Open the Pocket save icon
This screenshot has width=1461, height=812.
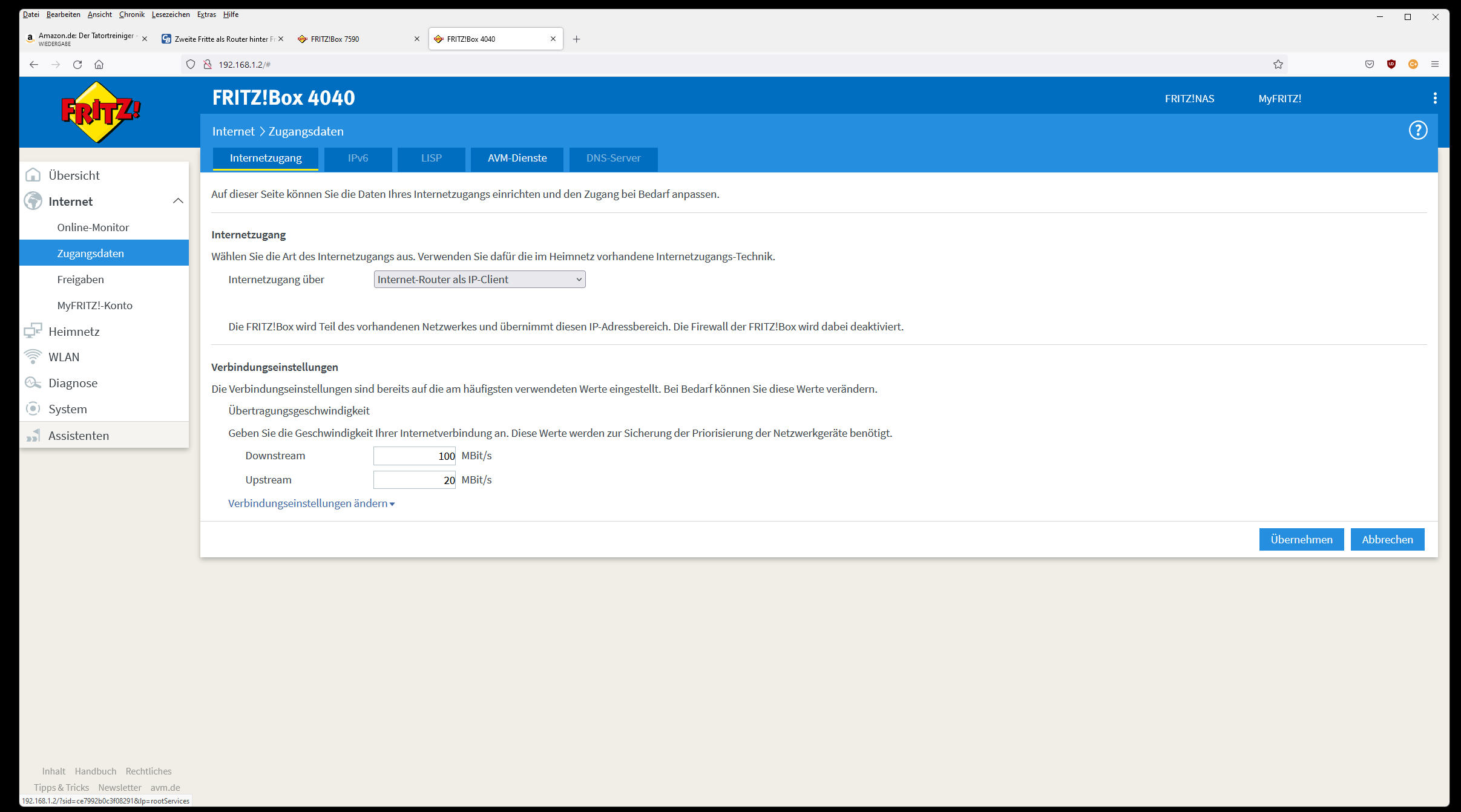coord(1370,64)
